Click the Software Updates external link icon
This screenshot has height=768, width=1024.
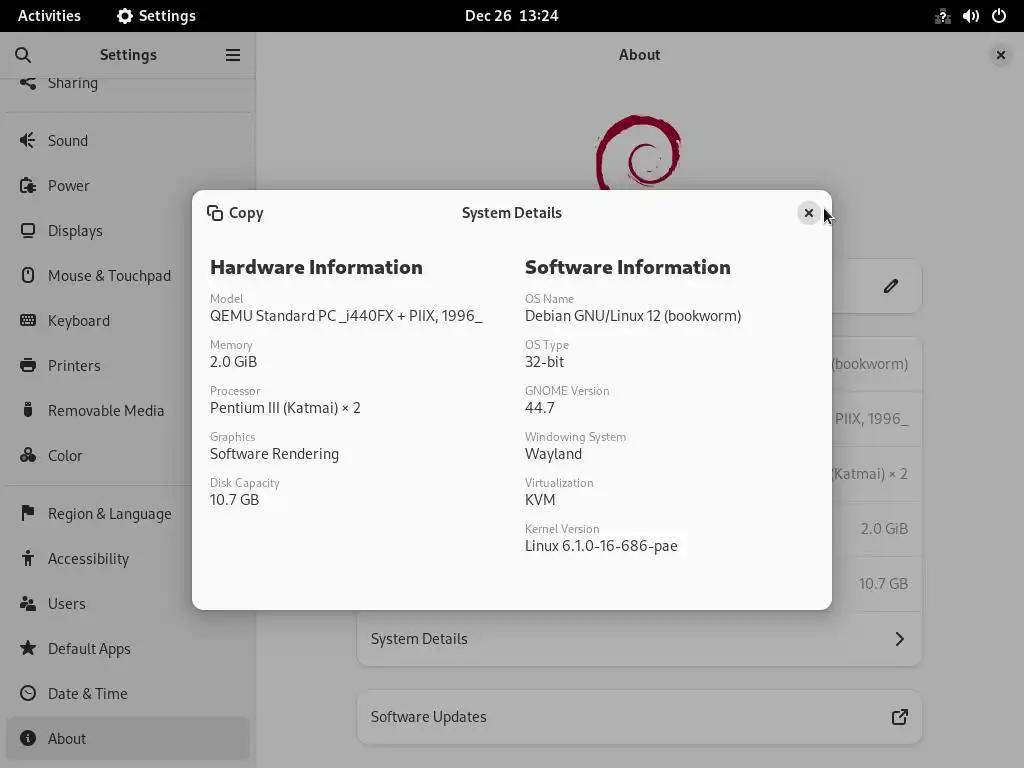(899, 717)
